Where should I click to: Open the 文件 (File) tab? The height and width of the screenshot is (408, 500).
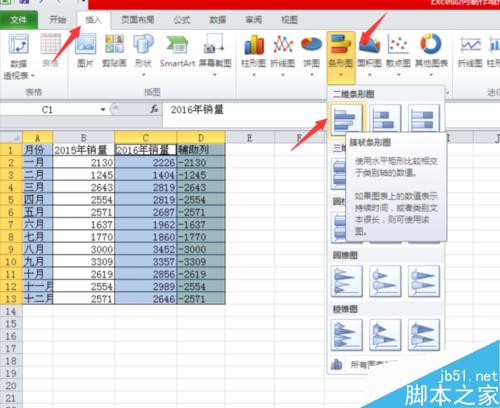tap(19, 20)
